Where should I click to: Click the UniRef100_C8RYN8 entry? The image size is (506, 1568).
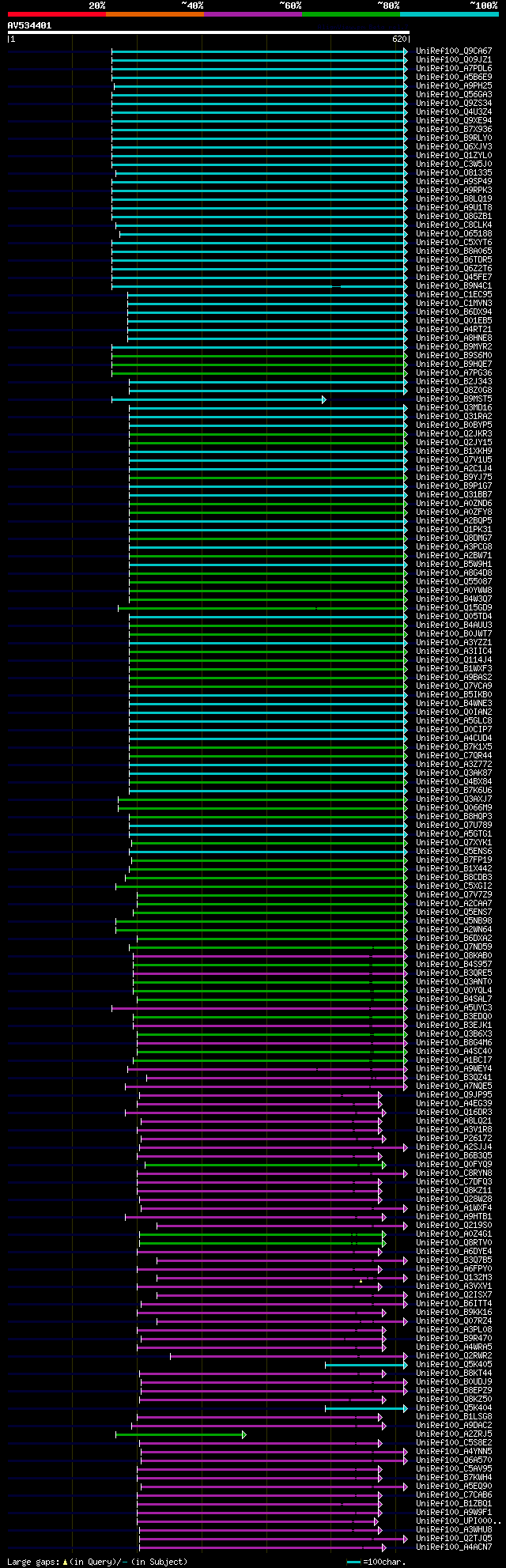coord(454,1173)
